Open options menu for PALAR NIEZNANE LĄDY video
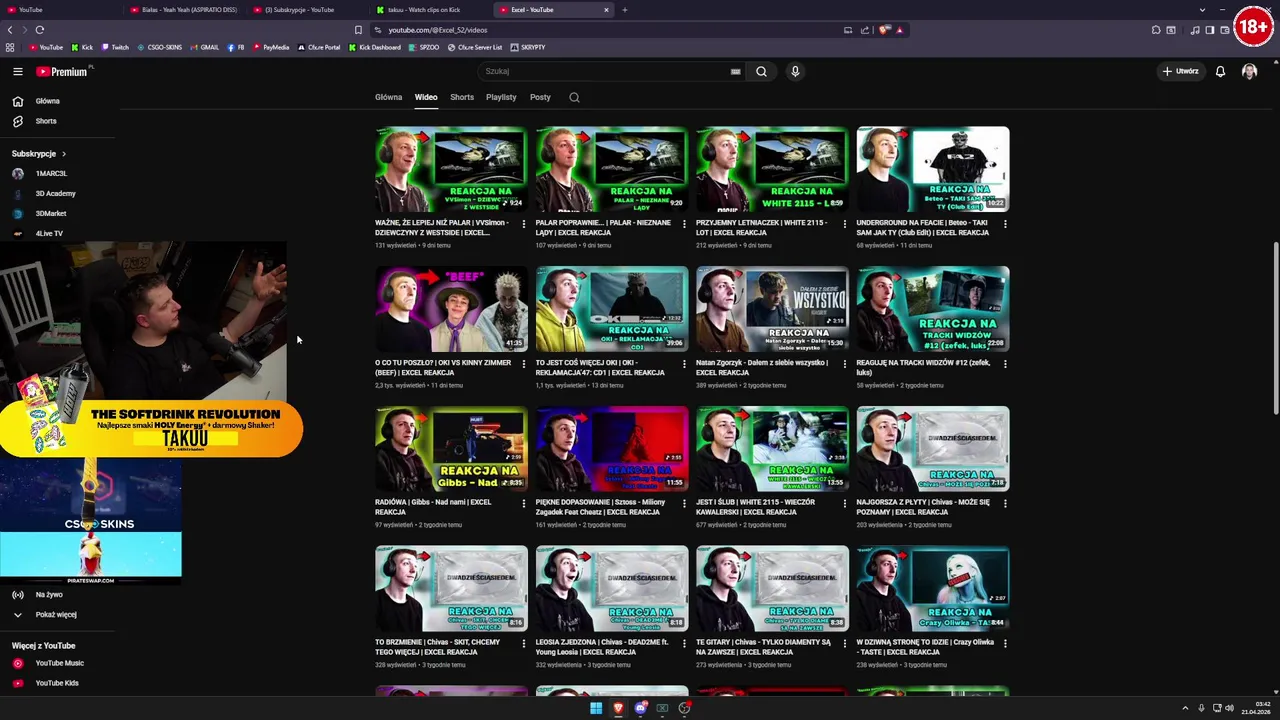Image resolution: width=1280 pixels, height=720 pixels. [x=684, y=224]
